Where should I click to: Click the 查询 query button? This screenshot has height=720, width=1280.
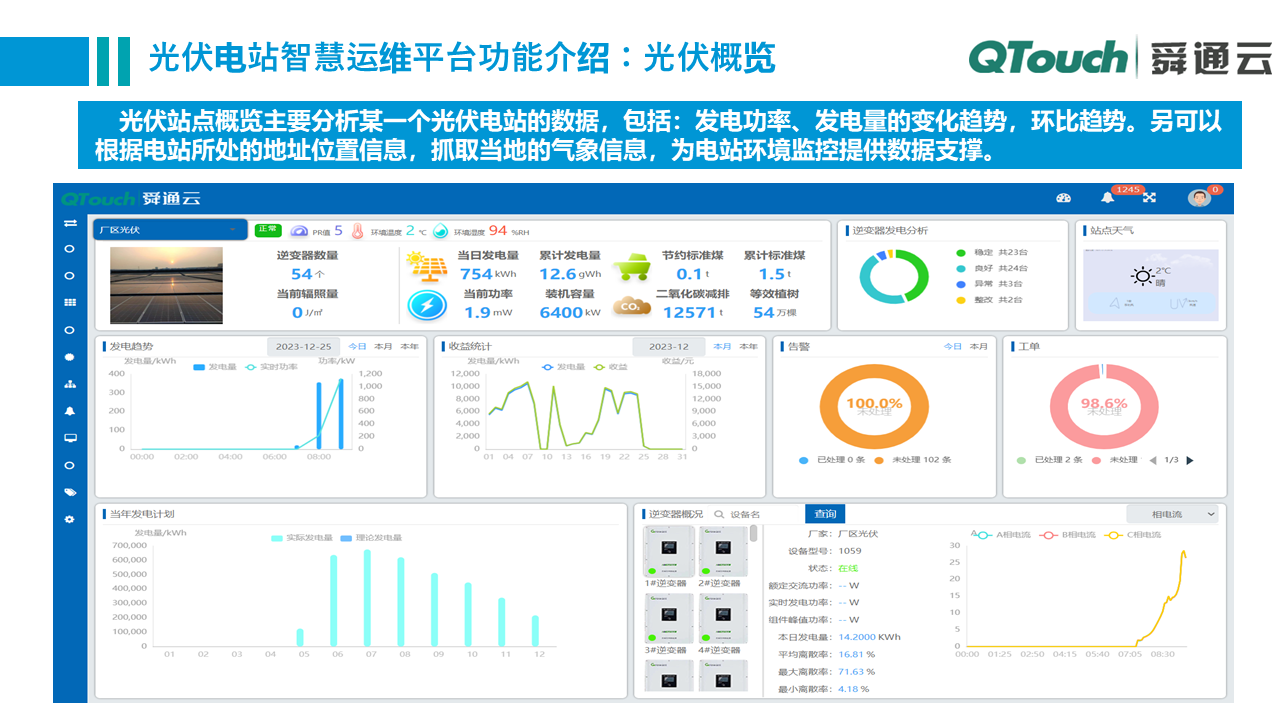tap(824, 512)
